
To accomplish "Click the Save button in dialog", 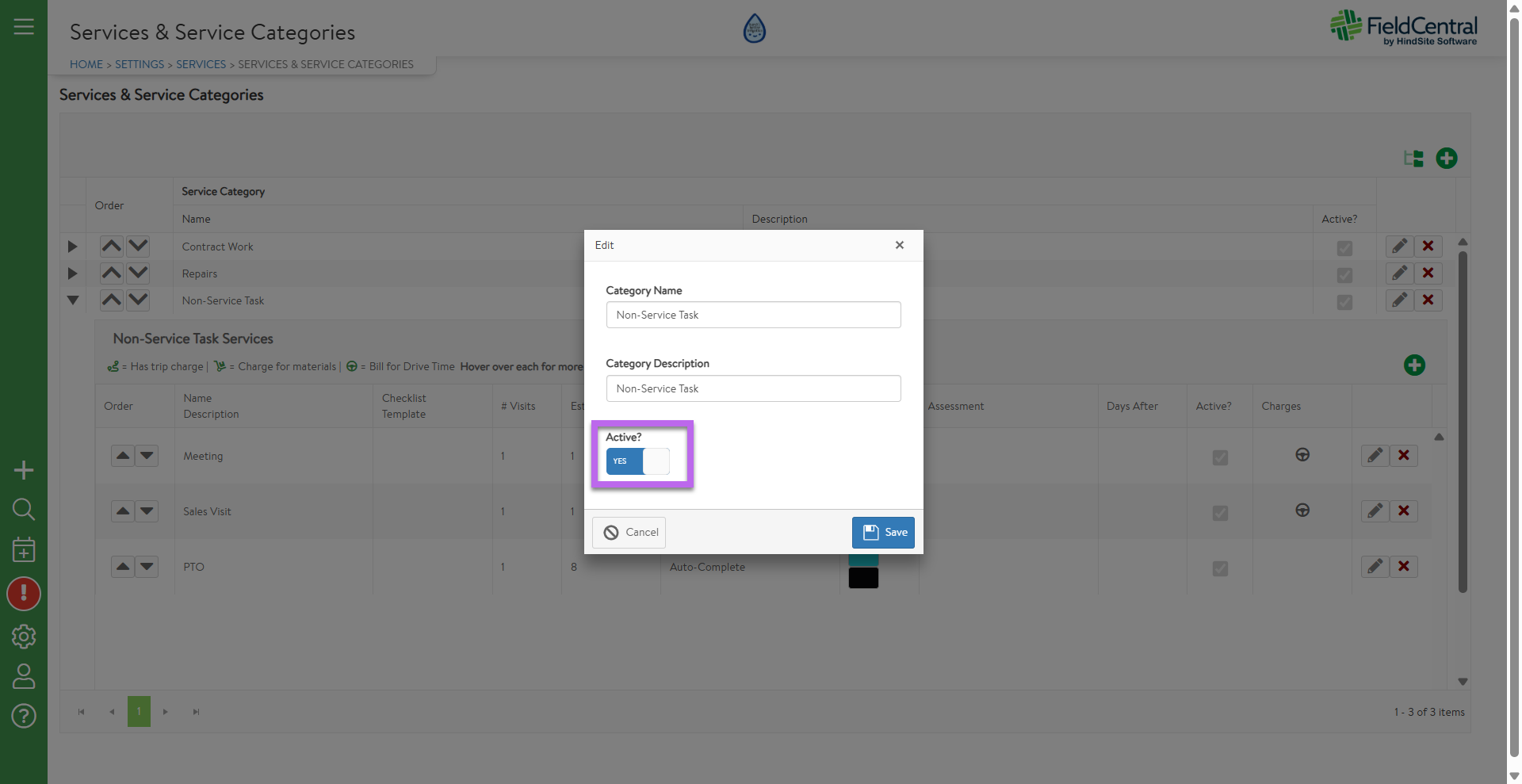I will click(x=883, y=533).
